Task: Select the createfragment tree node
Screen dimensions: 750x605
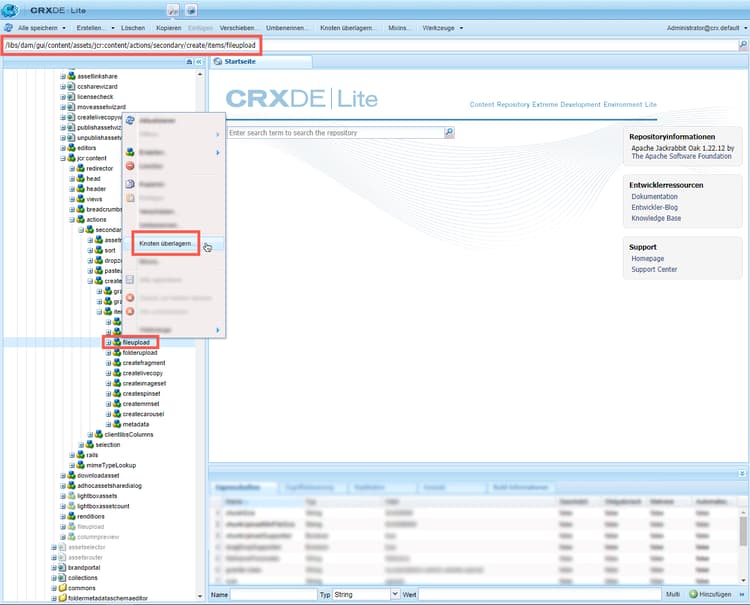Action: 143,363
